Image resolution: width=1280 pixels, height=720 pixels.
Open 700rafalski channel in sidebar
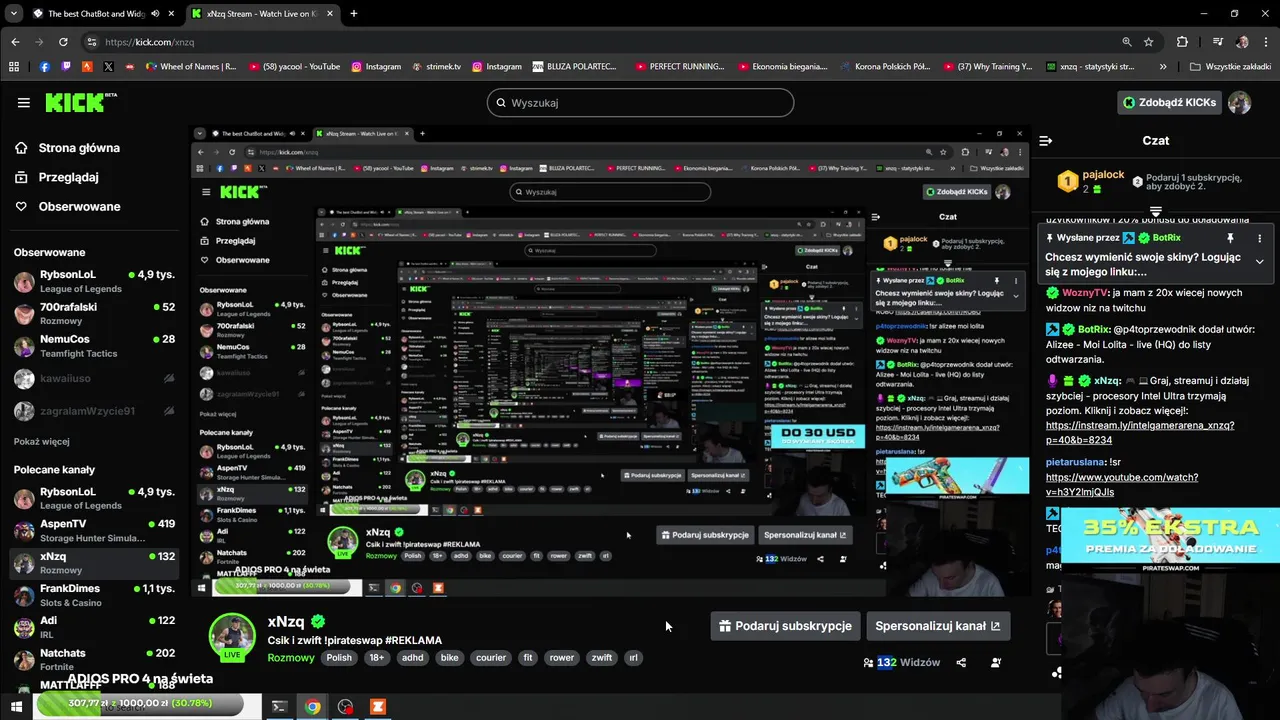tap(94, 314)
